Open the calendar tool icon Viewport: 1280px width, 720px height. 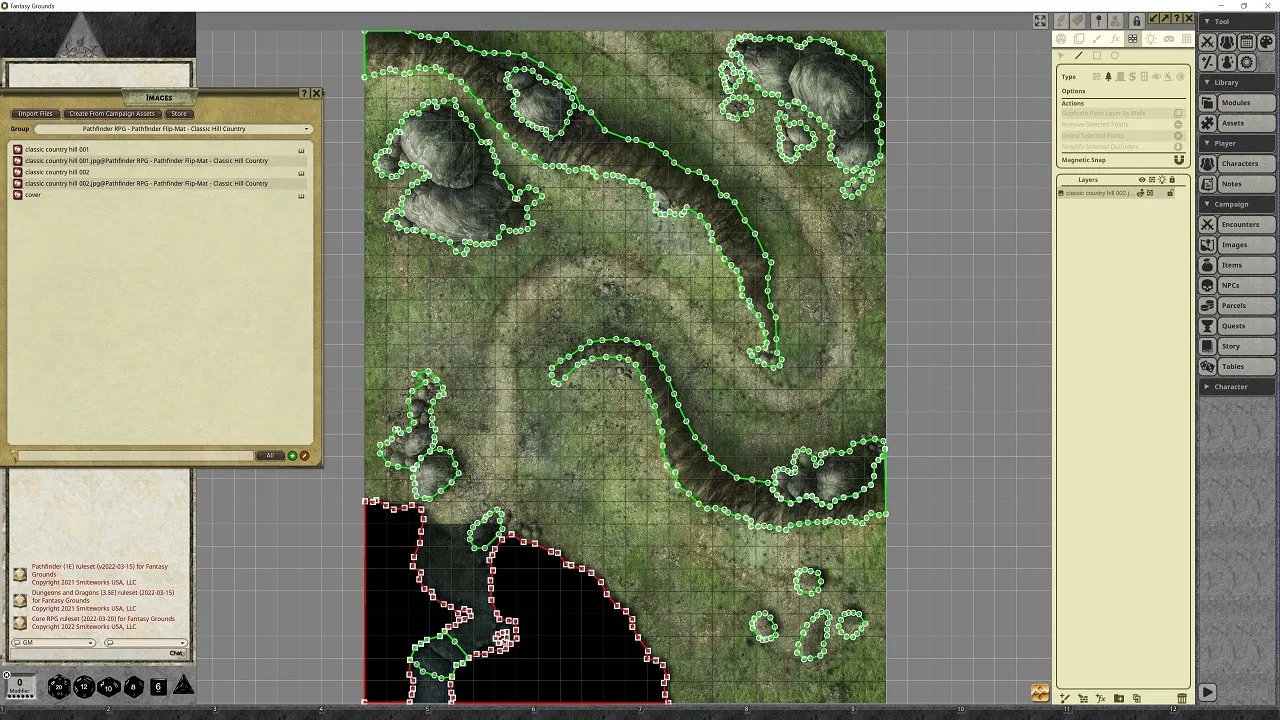tap(1247, 42)
